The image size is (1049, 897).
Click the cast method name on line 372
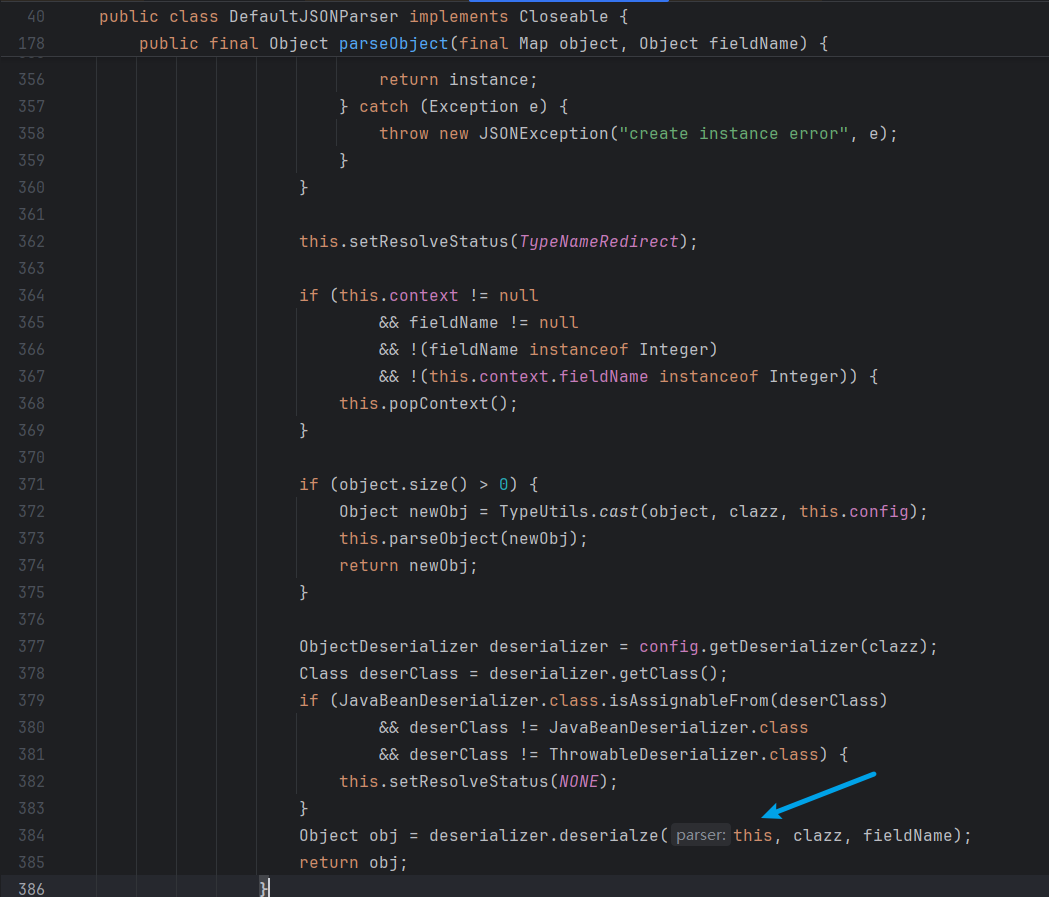[x=618, y=512]
